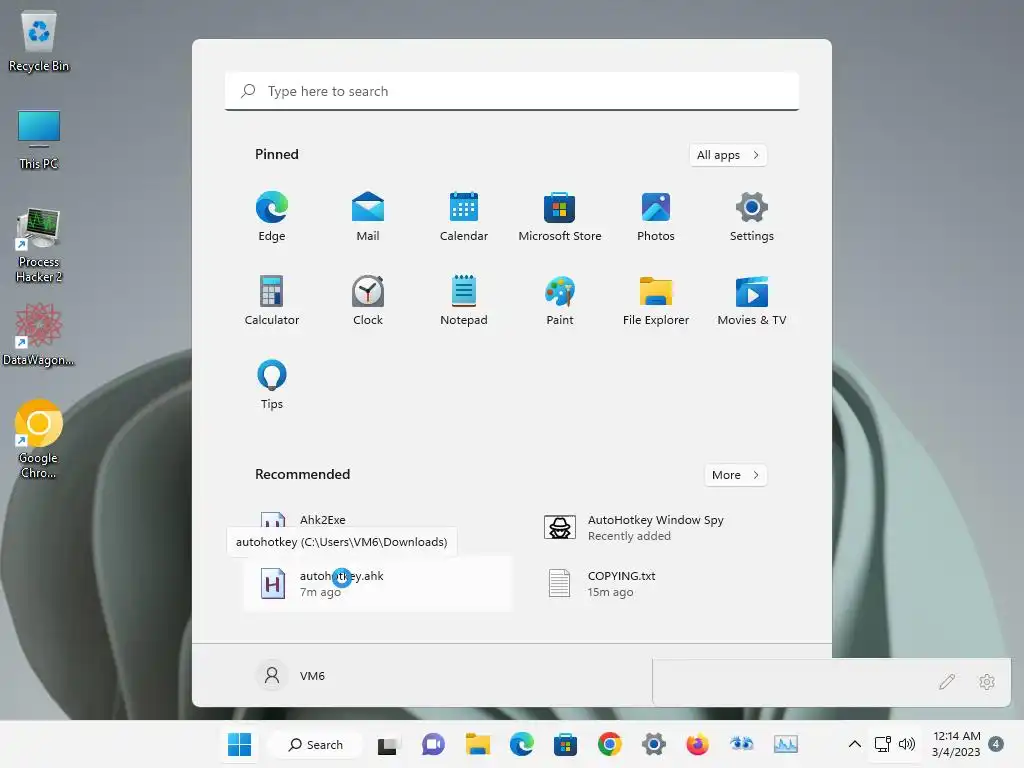Click the pencil edit icon in flyout
1024x768 pixels.
click(947, 682)
